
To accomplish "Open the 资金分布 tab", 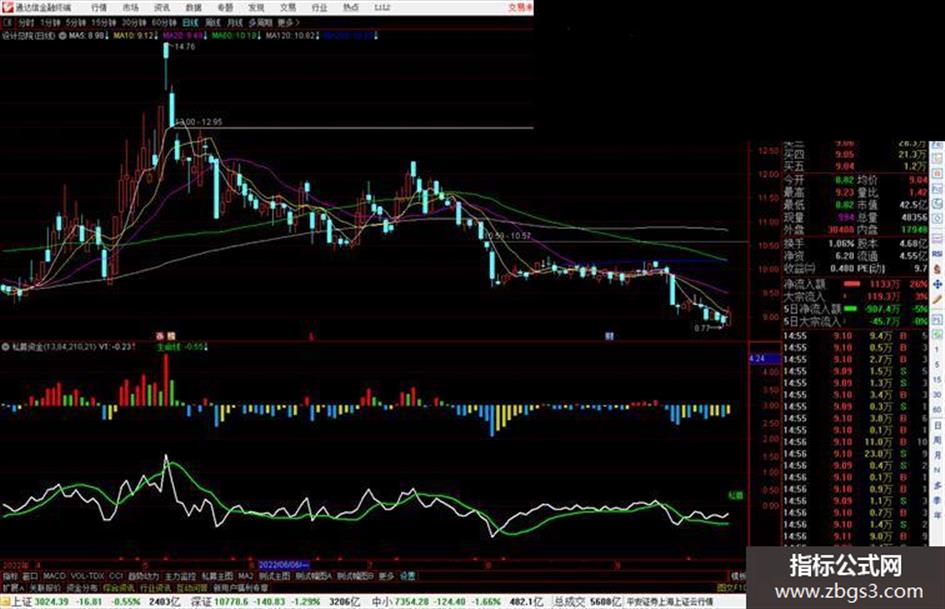I will (82, 587).
